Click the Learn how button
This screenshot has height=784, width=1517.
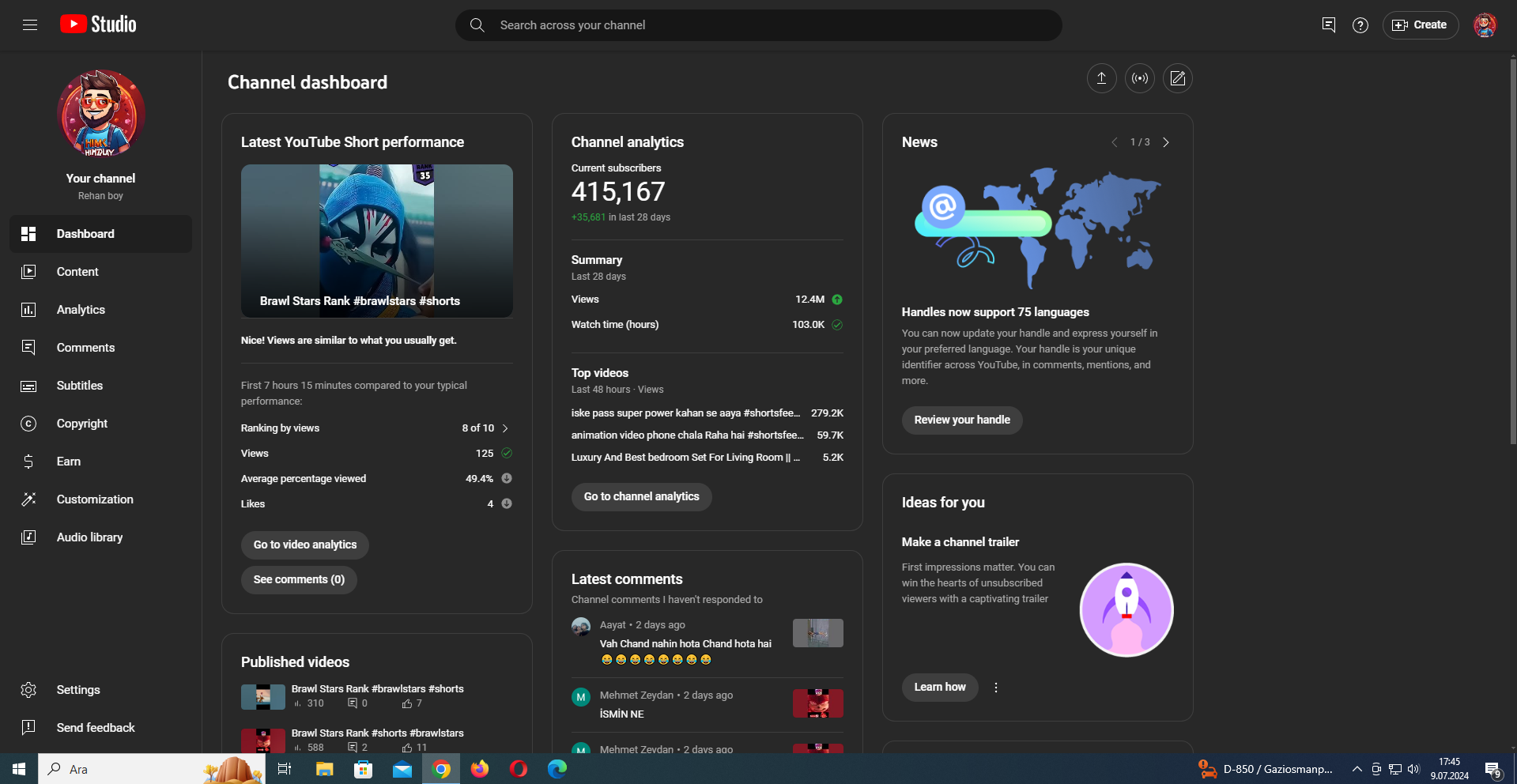940,687
